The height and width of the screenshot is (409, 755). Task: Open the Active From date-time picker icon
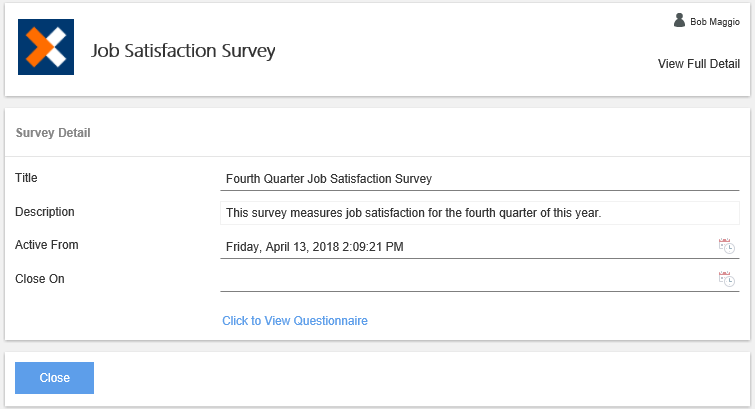point(726,246)
